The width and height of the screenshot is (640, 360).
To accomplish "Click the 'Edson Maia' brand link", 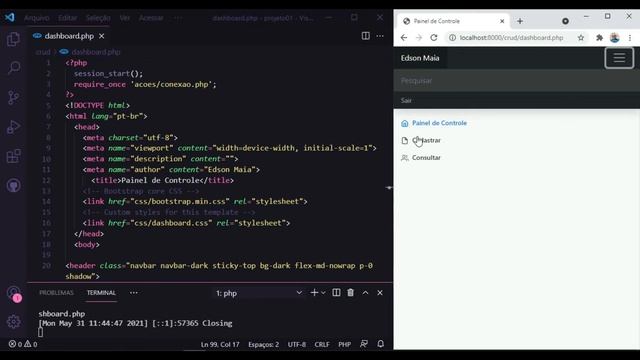I will pyautogui.click(x=420, y=58).
